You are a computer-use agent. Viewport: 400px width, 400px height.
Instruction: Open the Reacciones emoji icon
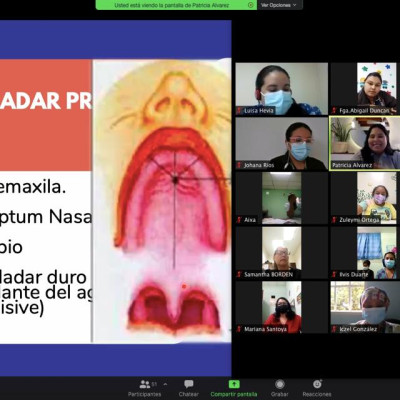[317, 384]
